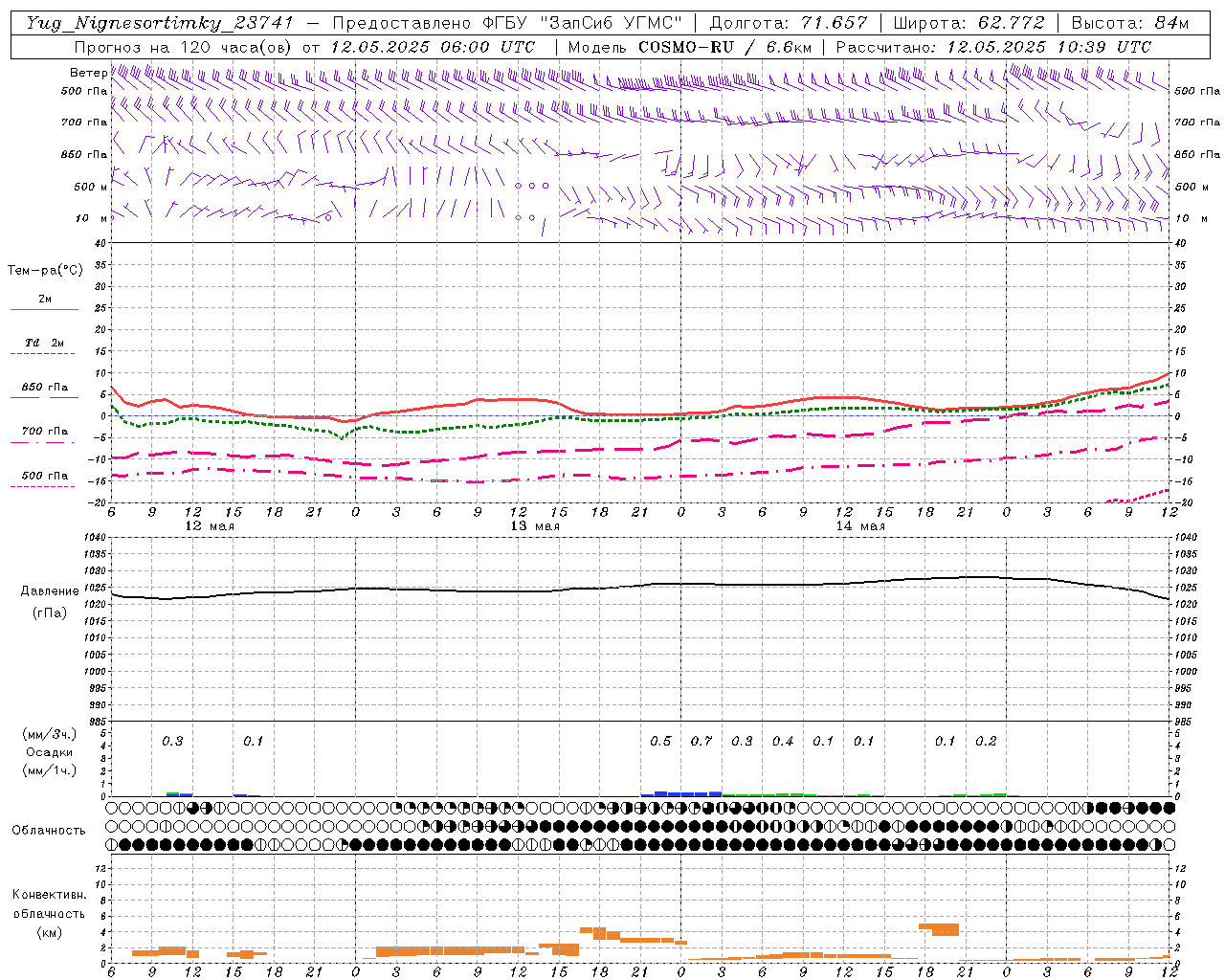
Task: Click the date label 13 мая
Action: point(535,526)
